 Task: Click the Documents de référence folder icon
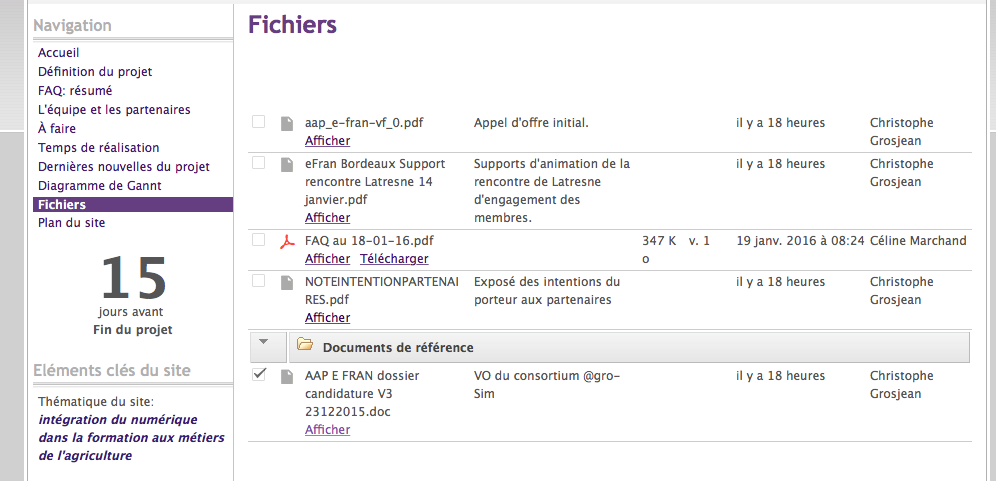[x=304, y=347]
